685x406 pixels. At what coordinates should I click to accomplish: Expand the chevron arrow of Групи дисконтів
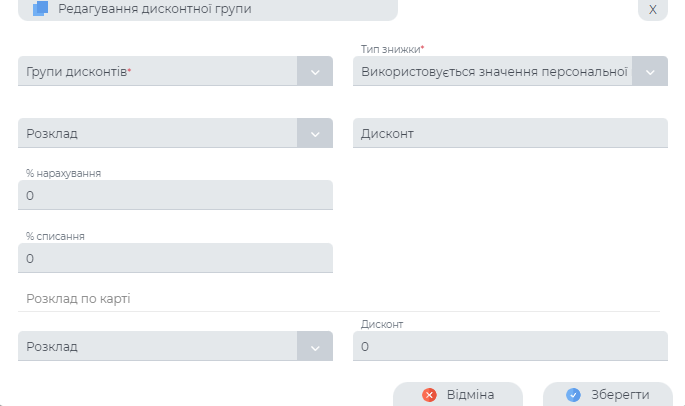coord(315,72)
